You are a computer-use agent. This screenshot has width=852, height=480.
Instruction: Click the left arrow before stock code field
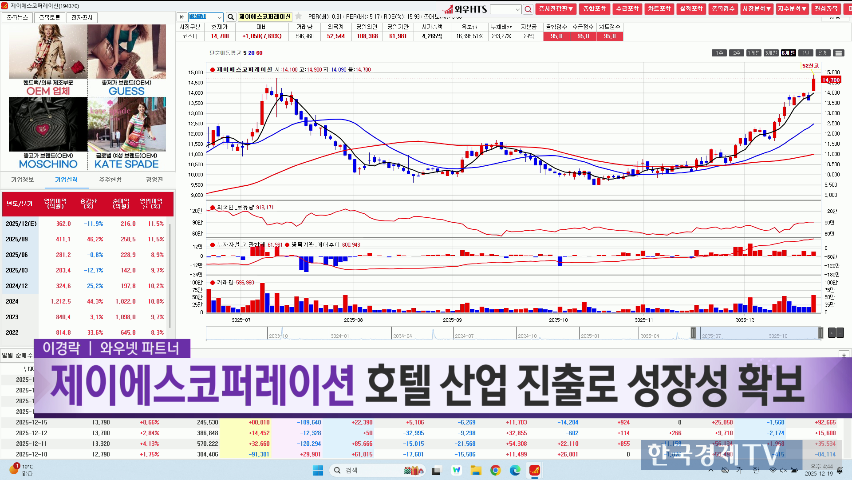182,17
